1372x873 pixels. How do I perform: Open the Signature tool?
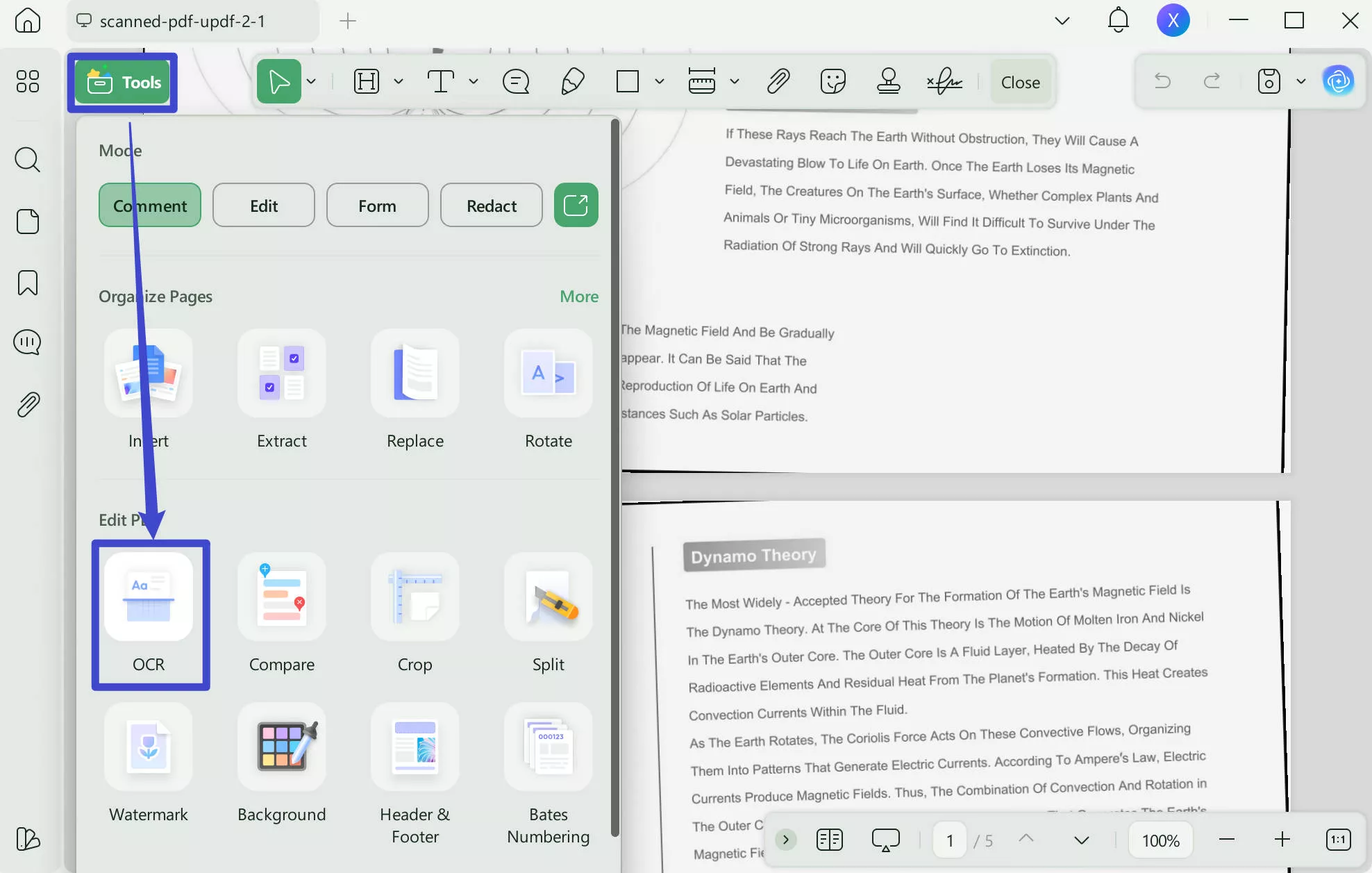pyautogui.click(x=944, y=81)
